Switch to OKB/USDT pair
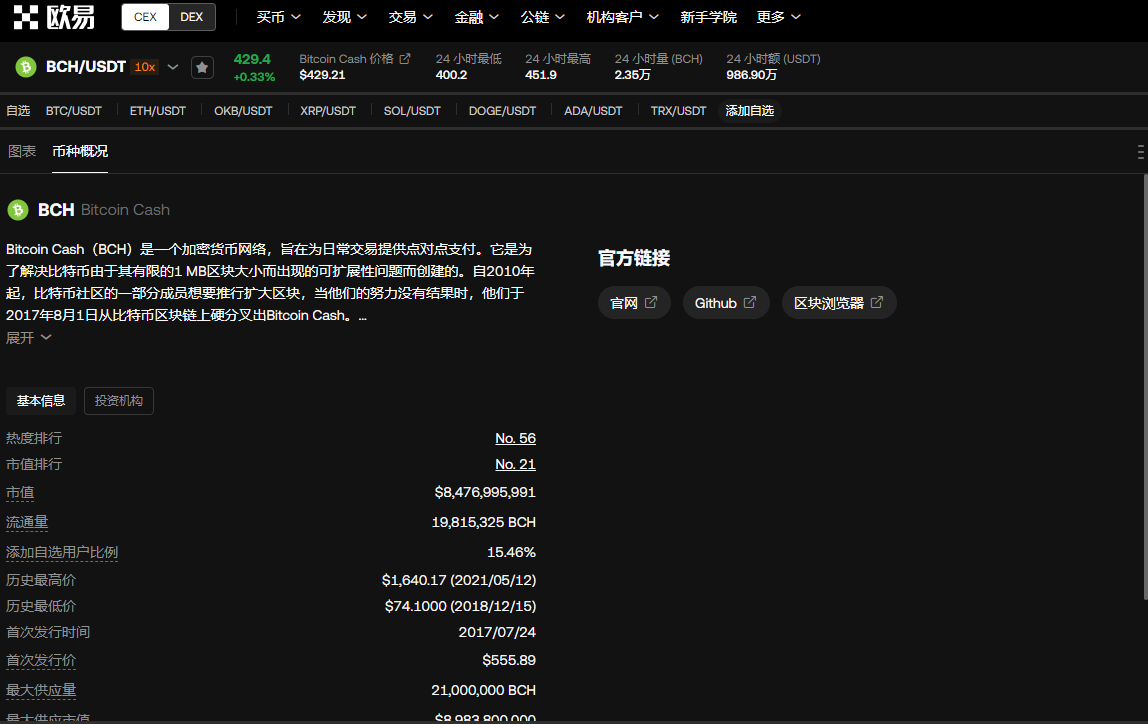Image resolution: width=1148 pixels, height=724 pixels. (243, 111)
